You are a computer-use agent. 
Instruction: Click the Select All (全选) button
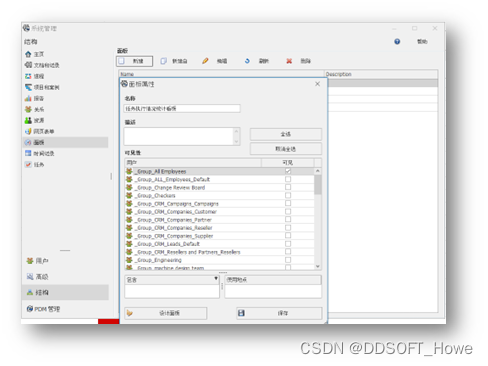[x=286, y=134]
